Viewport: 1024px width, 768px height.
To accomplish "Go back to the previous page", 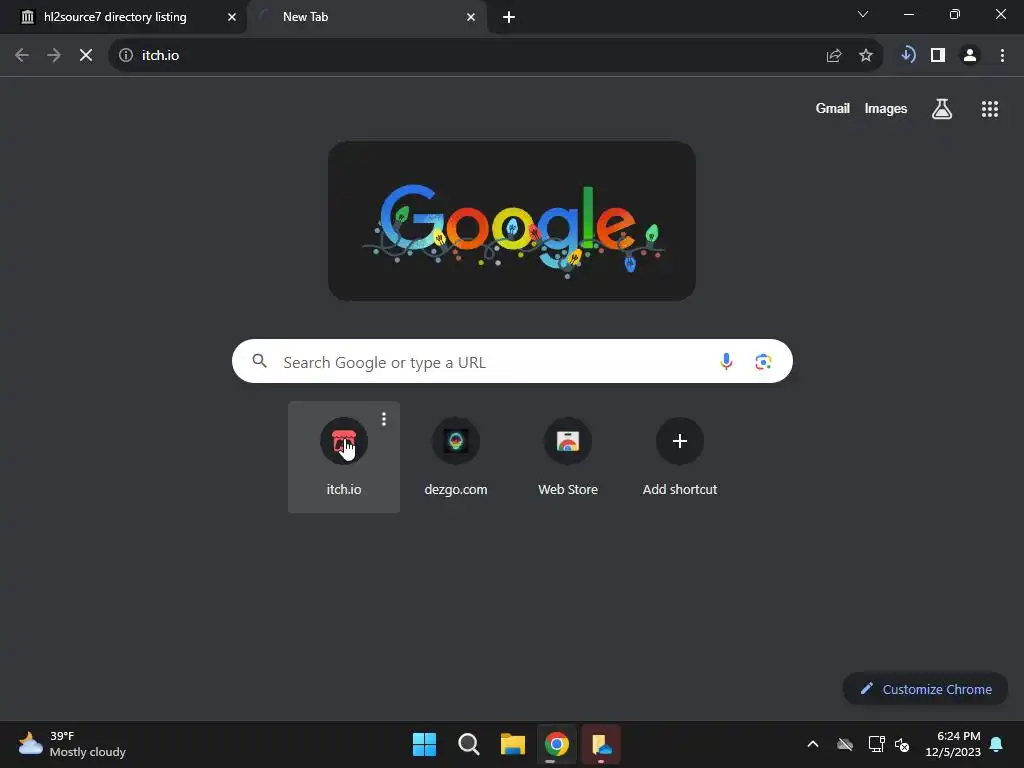I will 22,56.
